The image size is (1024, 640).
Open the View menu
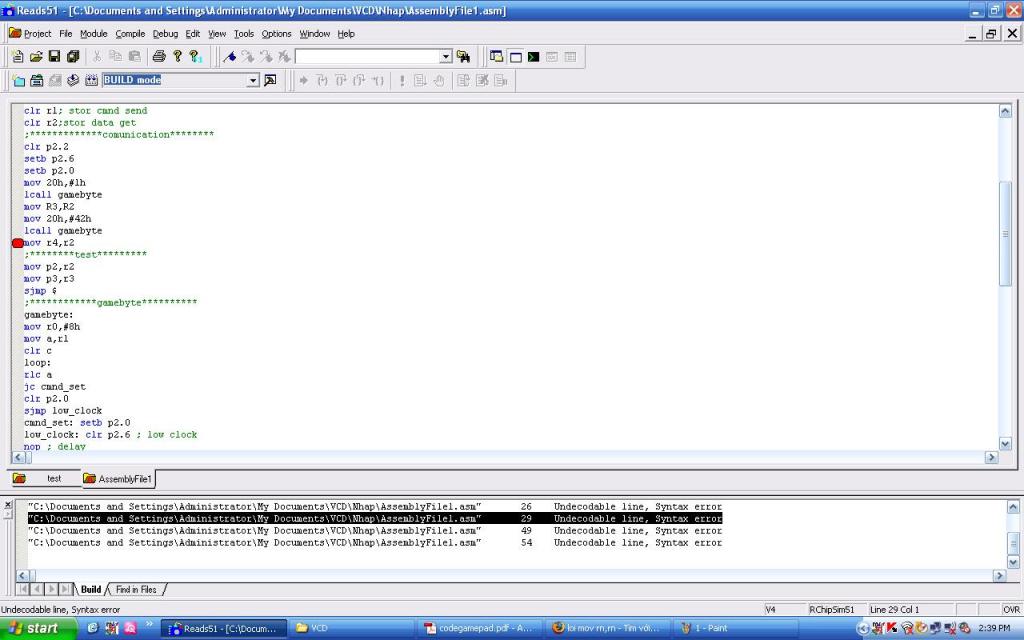point(217,33)
